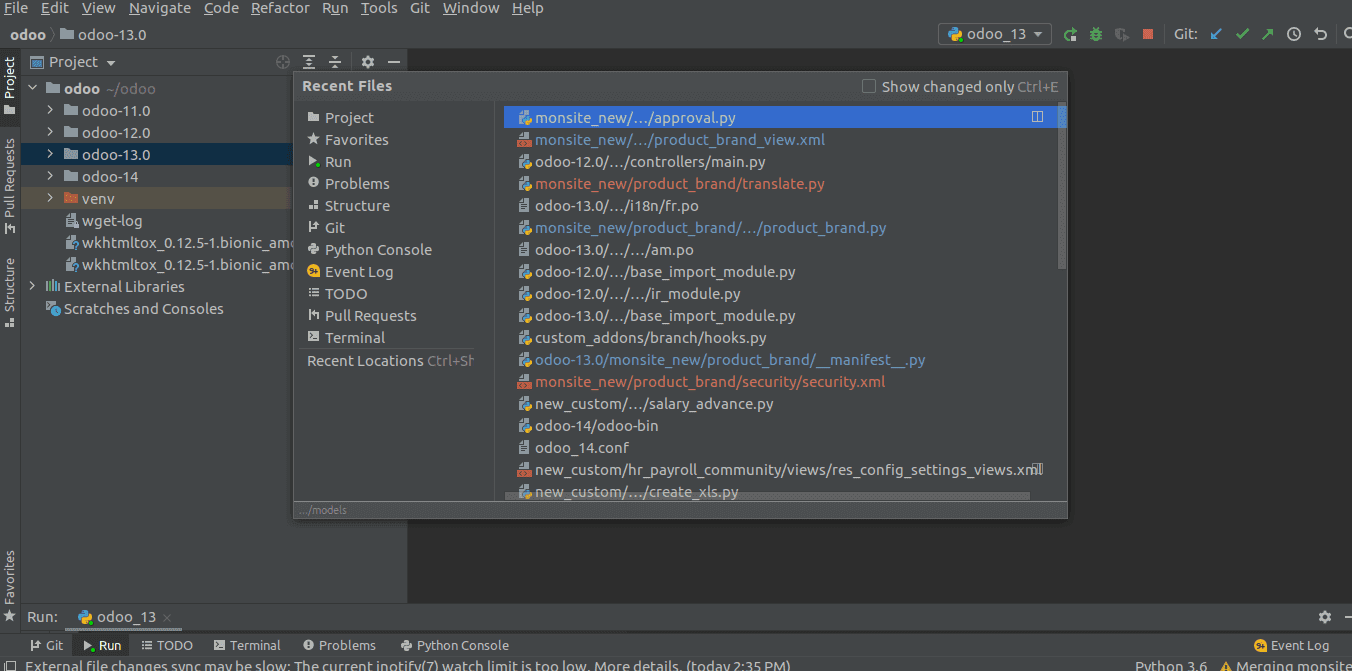The height and width of the screenshot is (671, 1352).
Task: Run coverage with the shield icon
Action: coord(1122,34)
